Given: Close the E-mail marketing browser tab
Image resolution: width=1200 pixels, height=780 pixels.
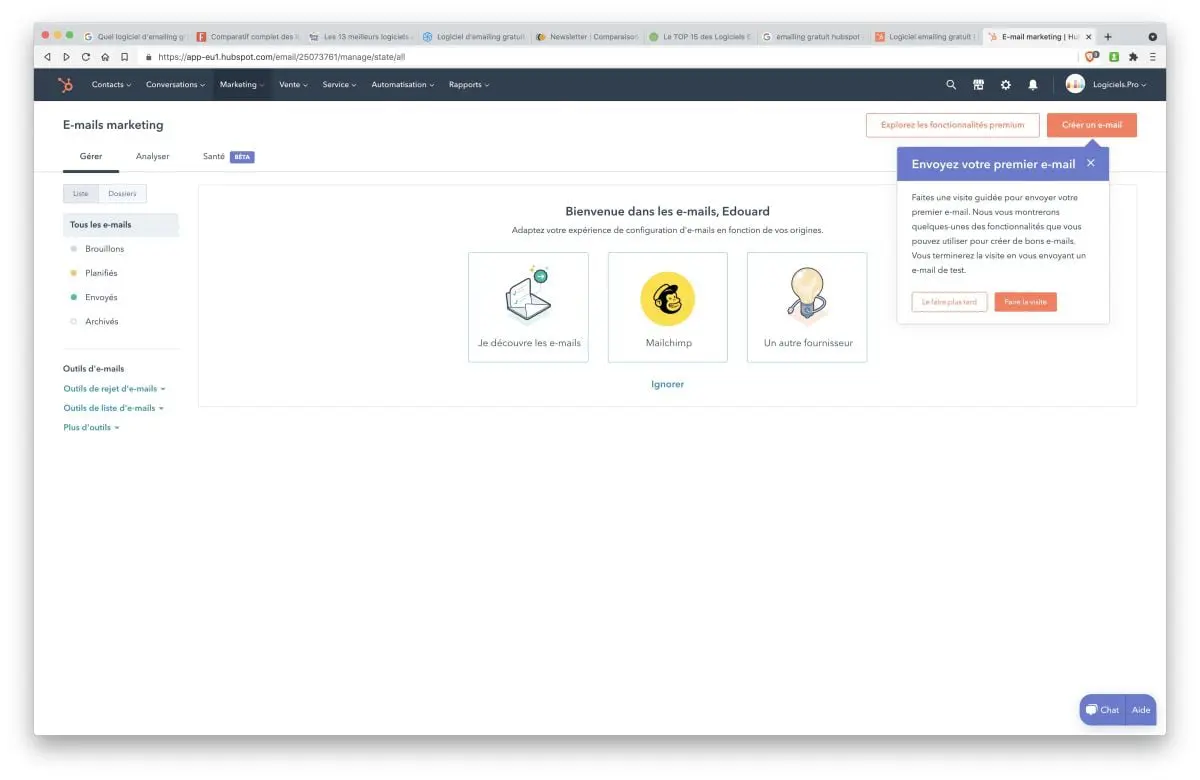Looking at the screenshot, I should click(1089, 37).
